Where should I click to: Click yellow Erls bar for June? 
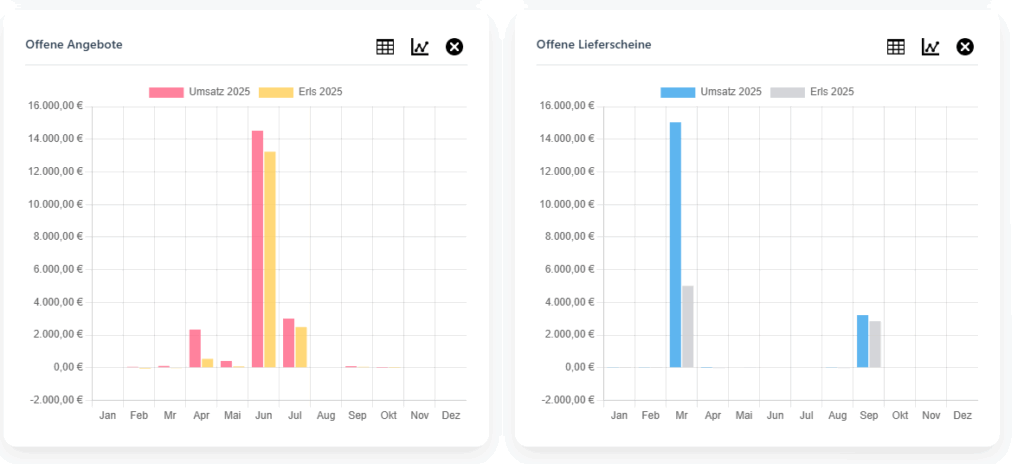point(269,260)
